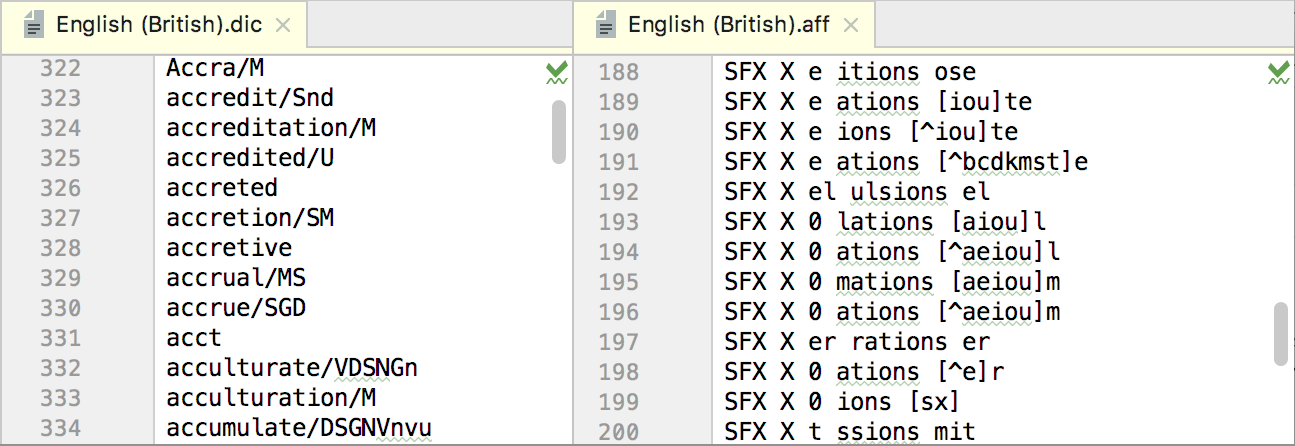Click the word accumulate/DSGNVnvu
This screenshot has height=446, width=1295.
click(299, 428)
